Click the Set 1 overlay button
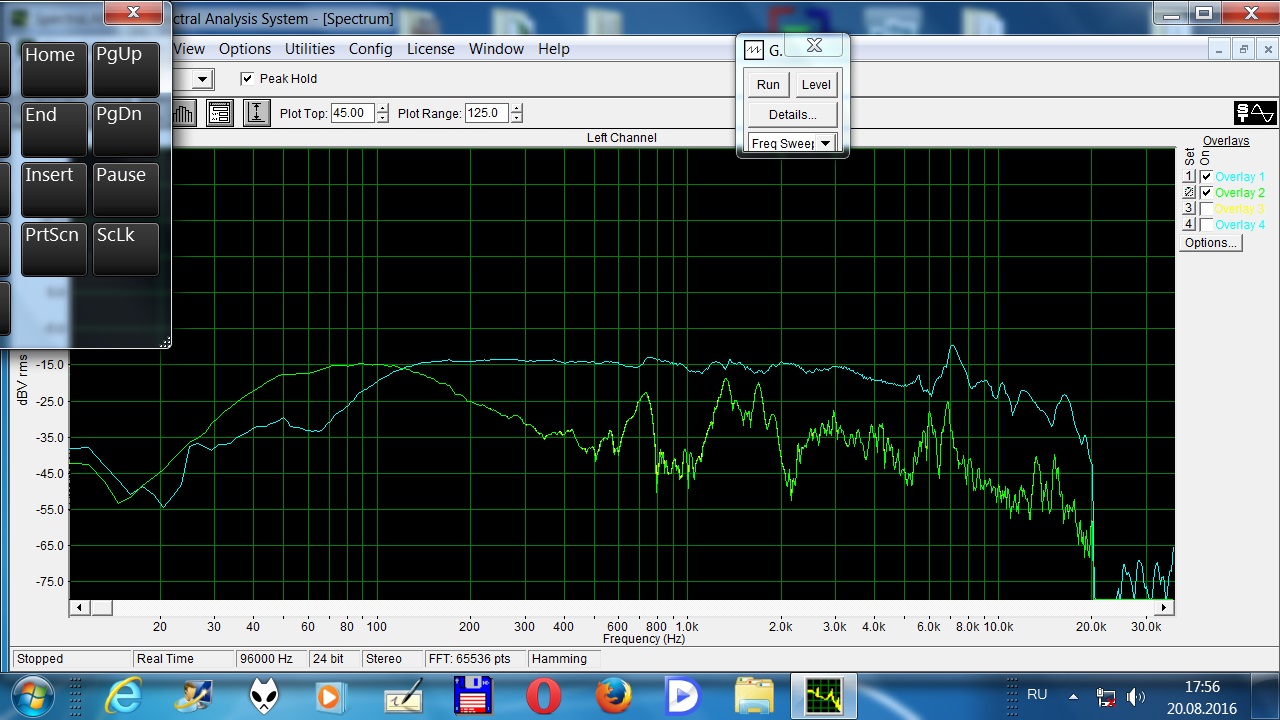Screen dimensions: 1280x720 click(1189, 177)
